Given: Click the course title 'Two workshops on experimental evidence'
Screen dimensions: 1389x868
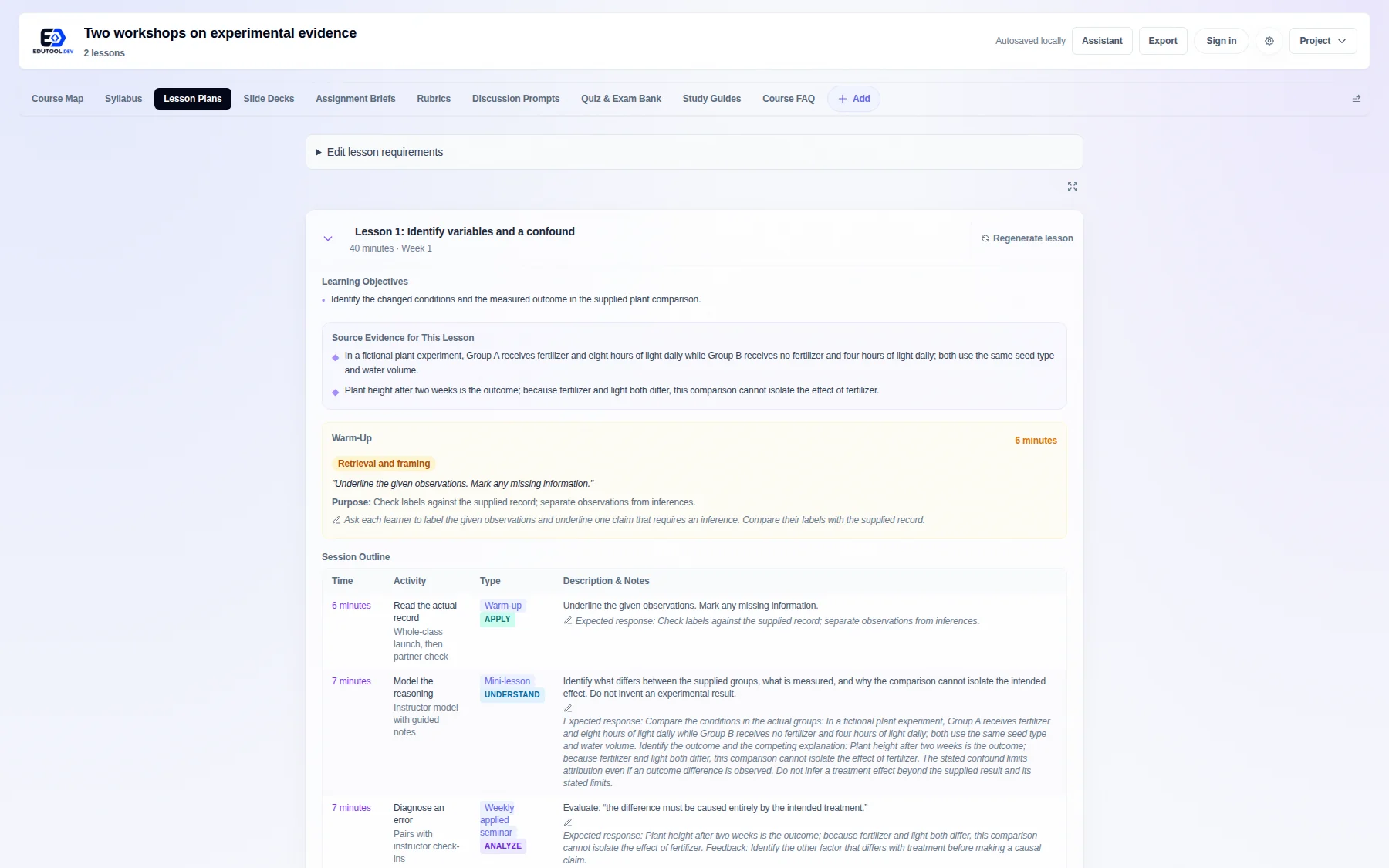Looking at the screenshot, I should click(x=220, y=33).
